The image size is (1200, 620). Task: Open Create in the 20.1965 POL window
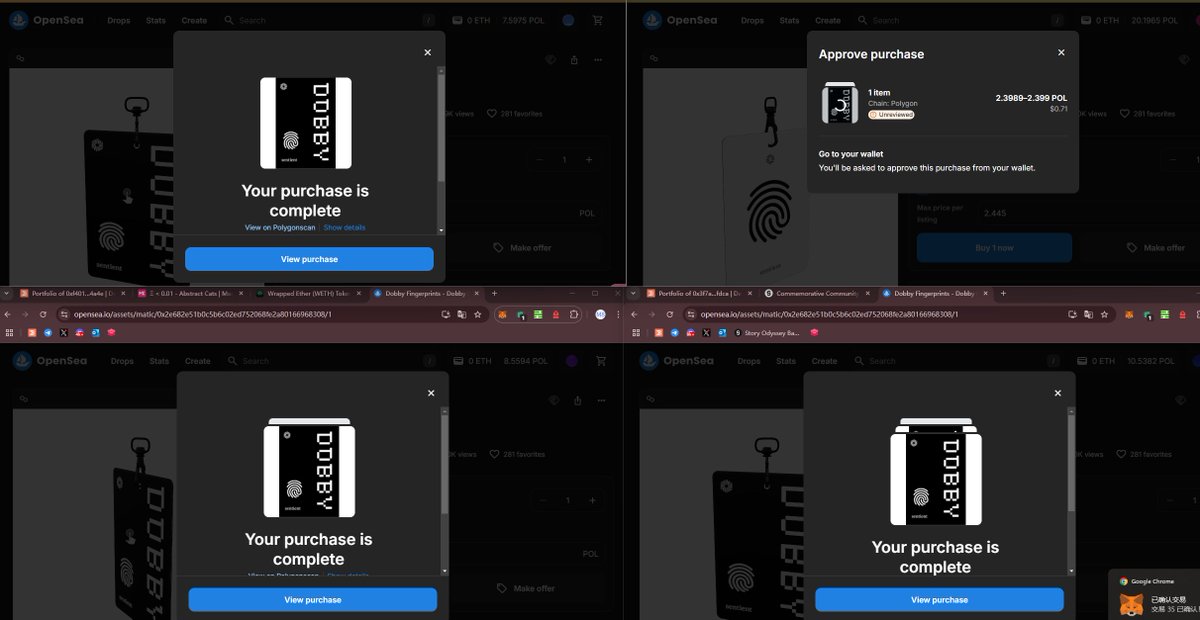tap(828, 20)
